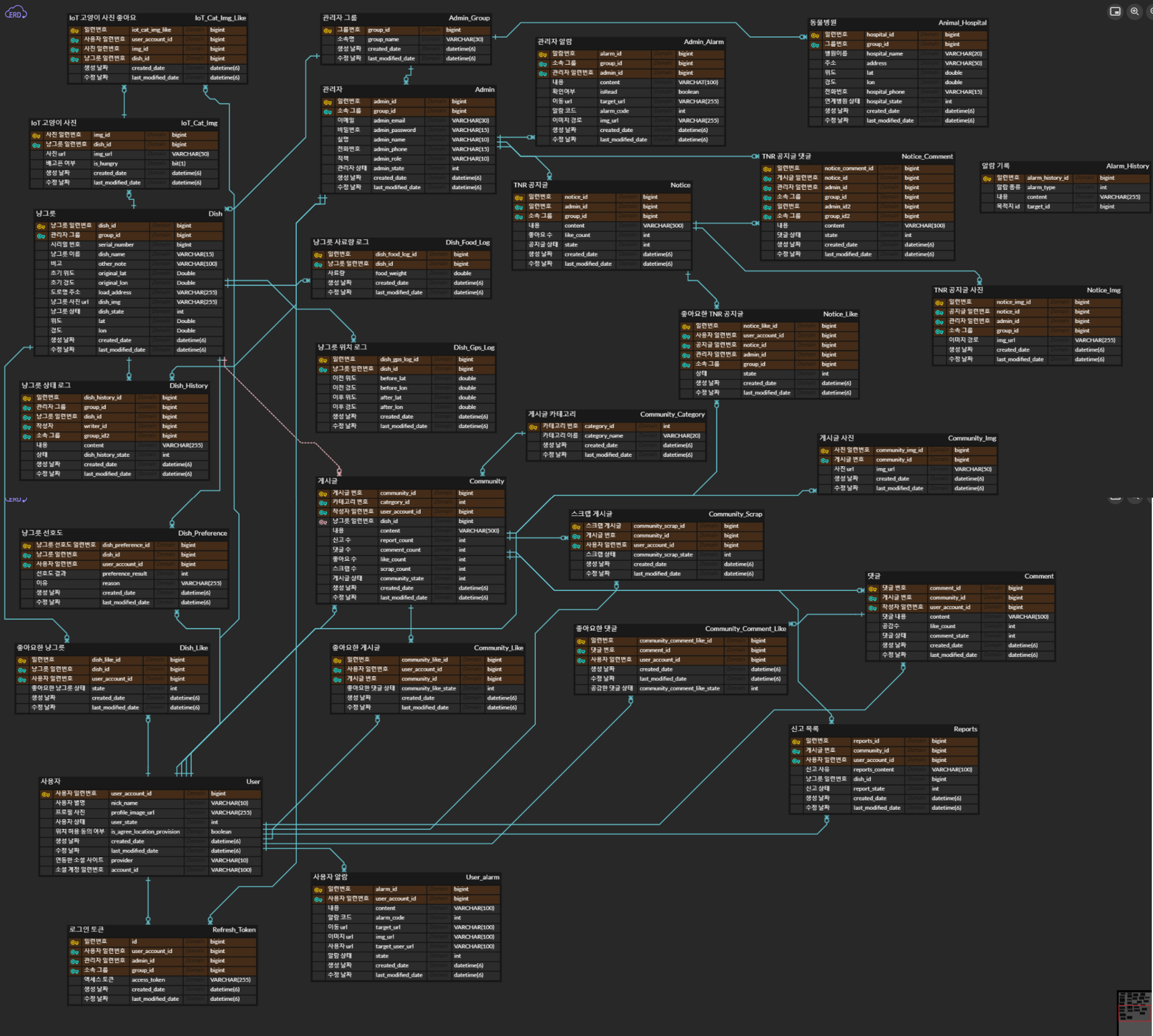Click the yellow key beside alarm_history_id

pos(987,178)
